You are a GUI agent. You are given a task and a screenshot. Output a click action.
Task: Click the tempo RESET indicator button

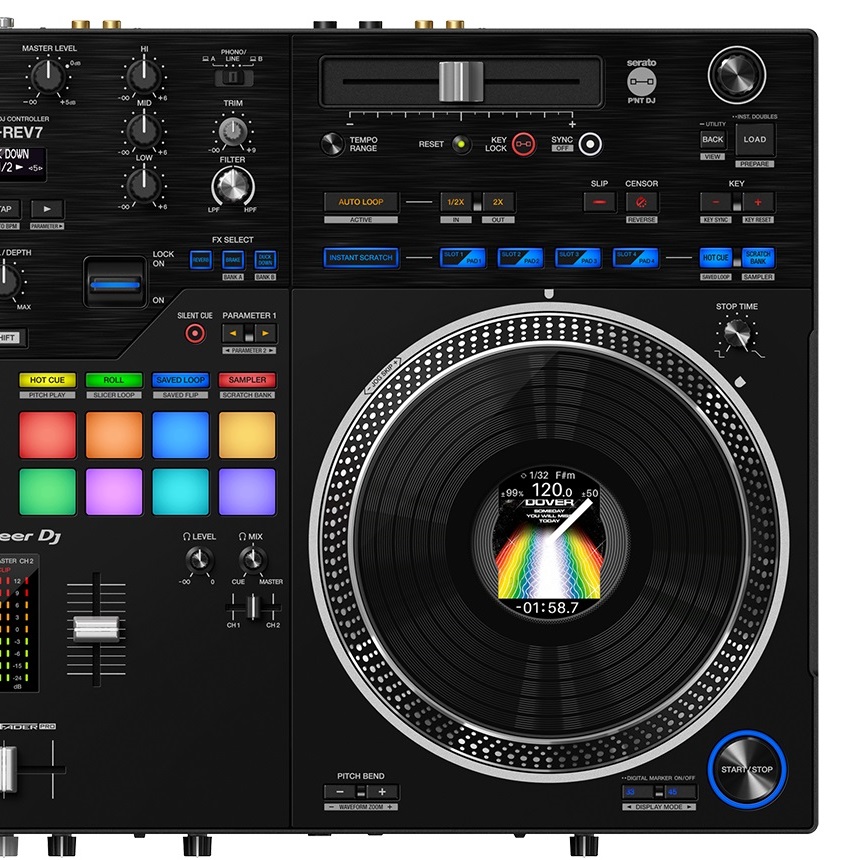461,145
